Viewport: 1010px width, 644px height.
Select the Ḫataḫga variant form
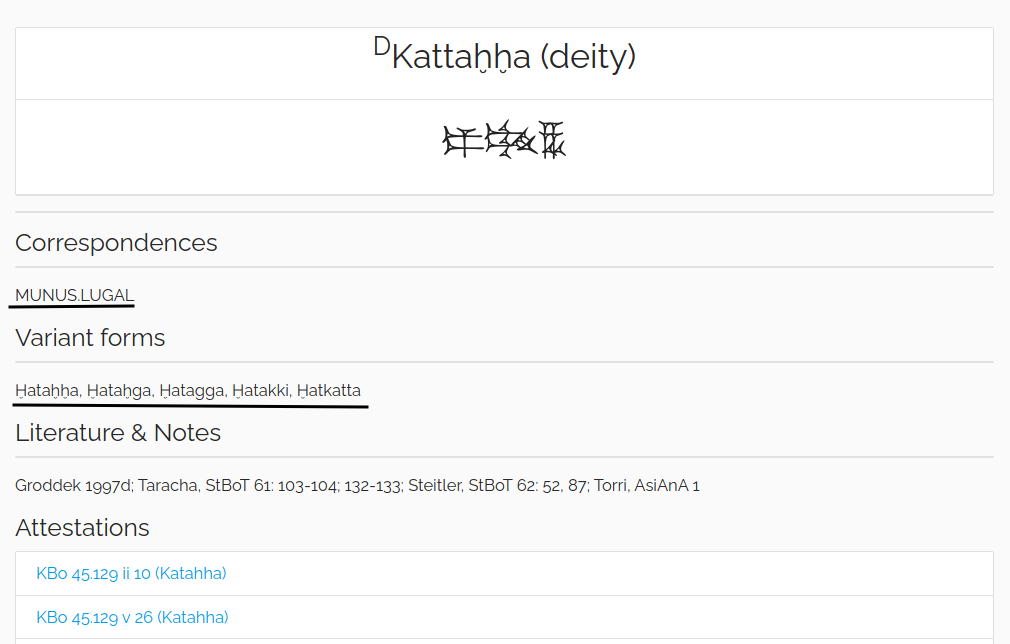coord(120,390)
